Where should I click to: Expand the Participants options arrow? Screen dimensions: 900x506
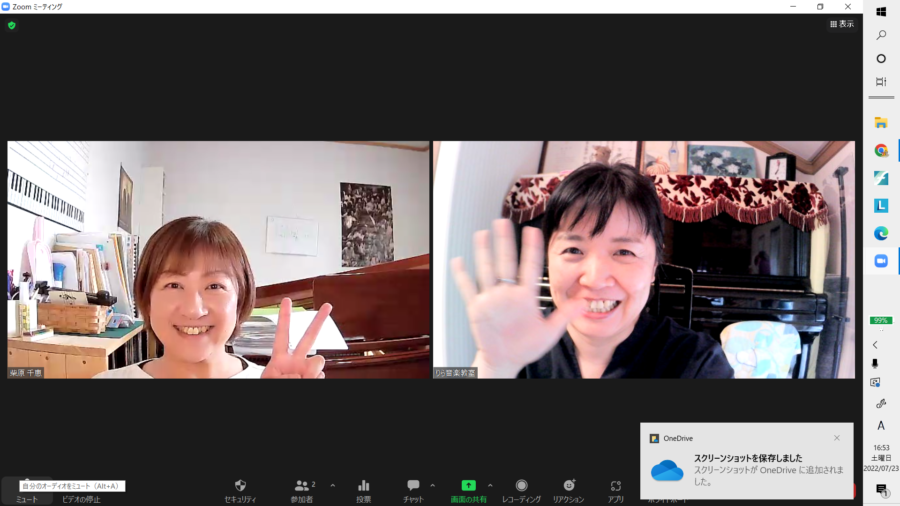(333, 485)
